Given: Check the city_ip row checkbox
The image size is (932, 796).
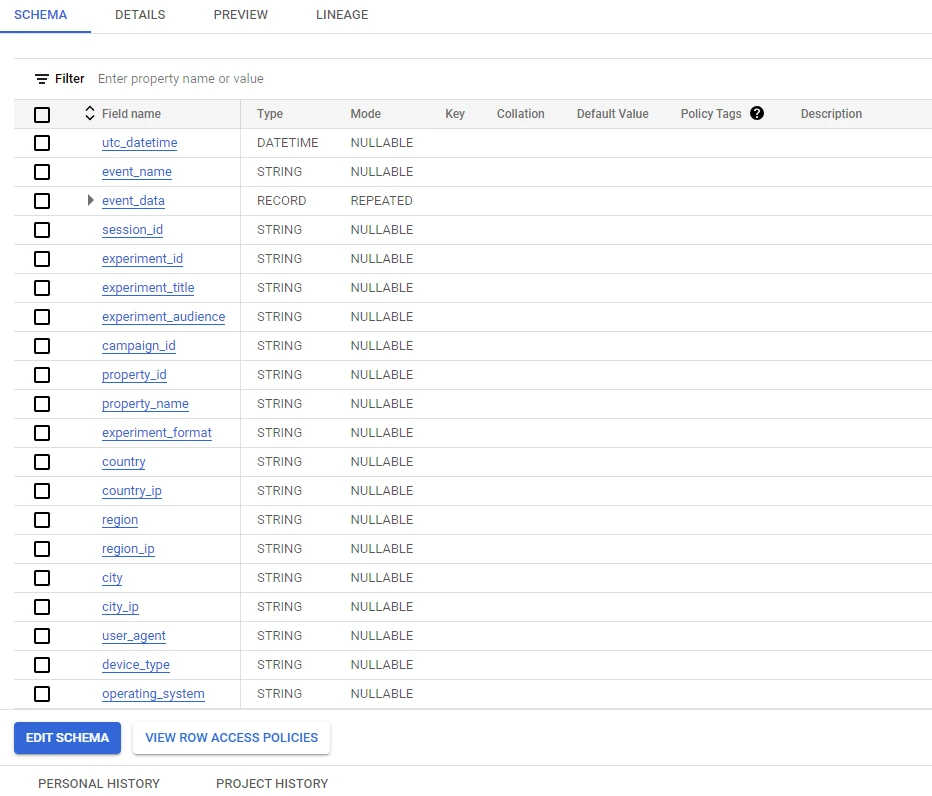Looking at the screenshot, I should pos(42,607).
